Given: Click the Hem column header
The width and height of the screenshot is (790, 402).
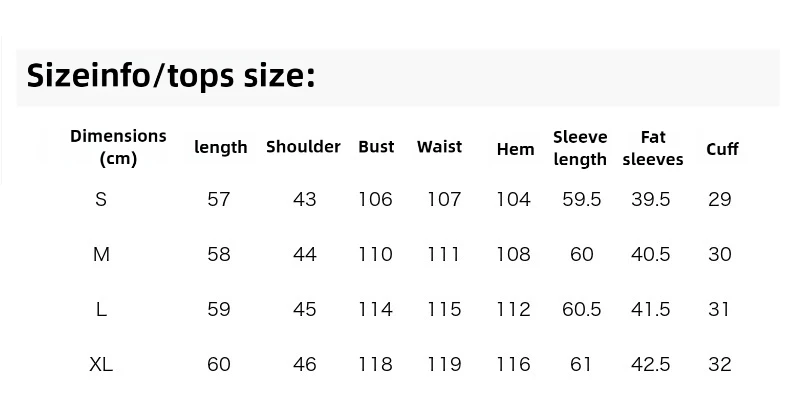Looking at the screenshot, I should pyautogui.click(x=515, y=149).
